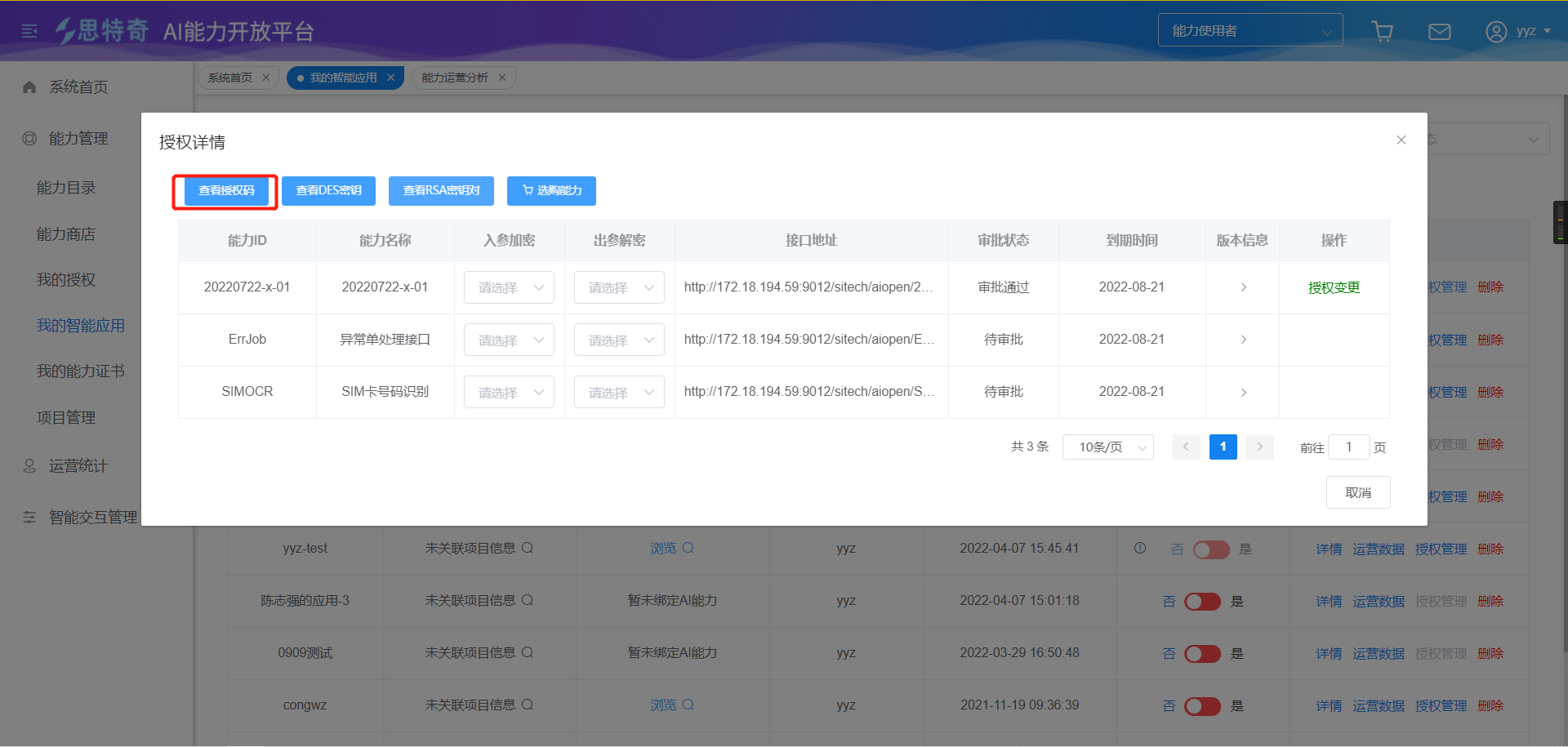Click 删除 link in 0909测试 row
The height and width of the screenshot is (747, 1568).
(x=1490, y=654)
